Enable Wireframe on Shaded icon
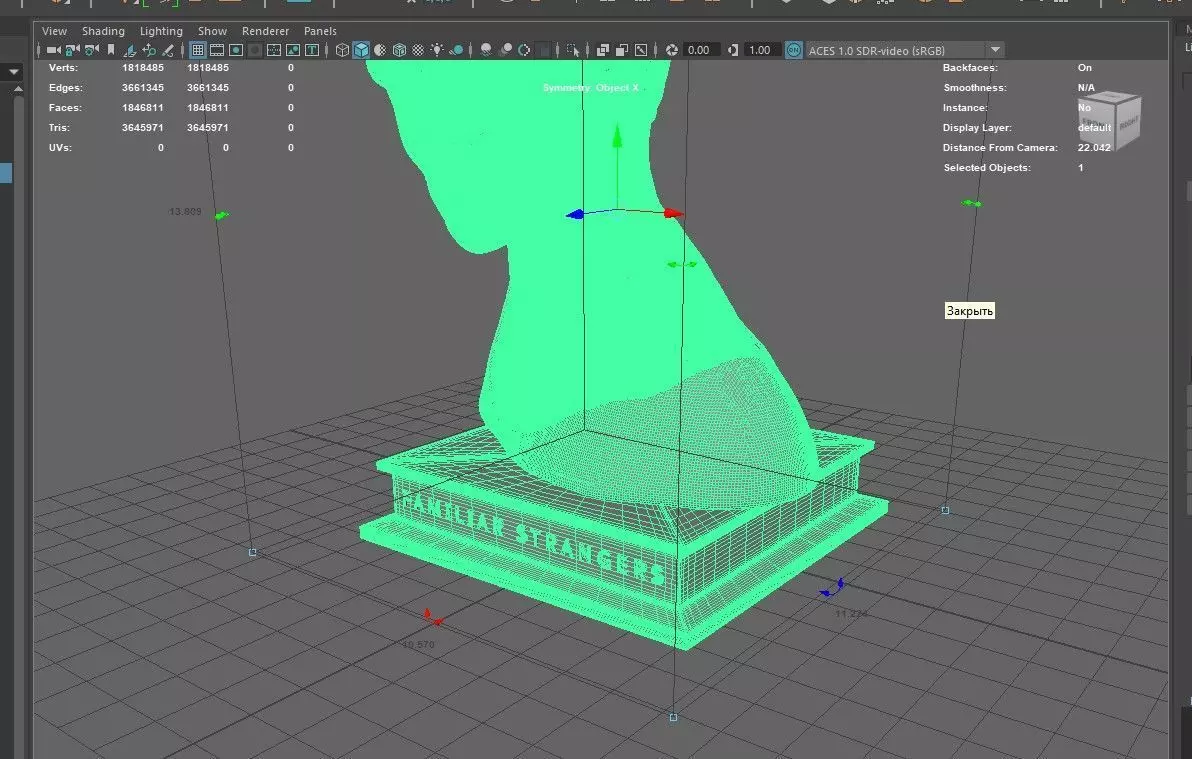Image resolution: width=1192 pixels, height=759 pixels. (x=399, y=50)
